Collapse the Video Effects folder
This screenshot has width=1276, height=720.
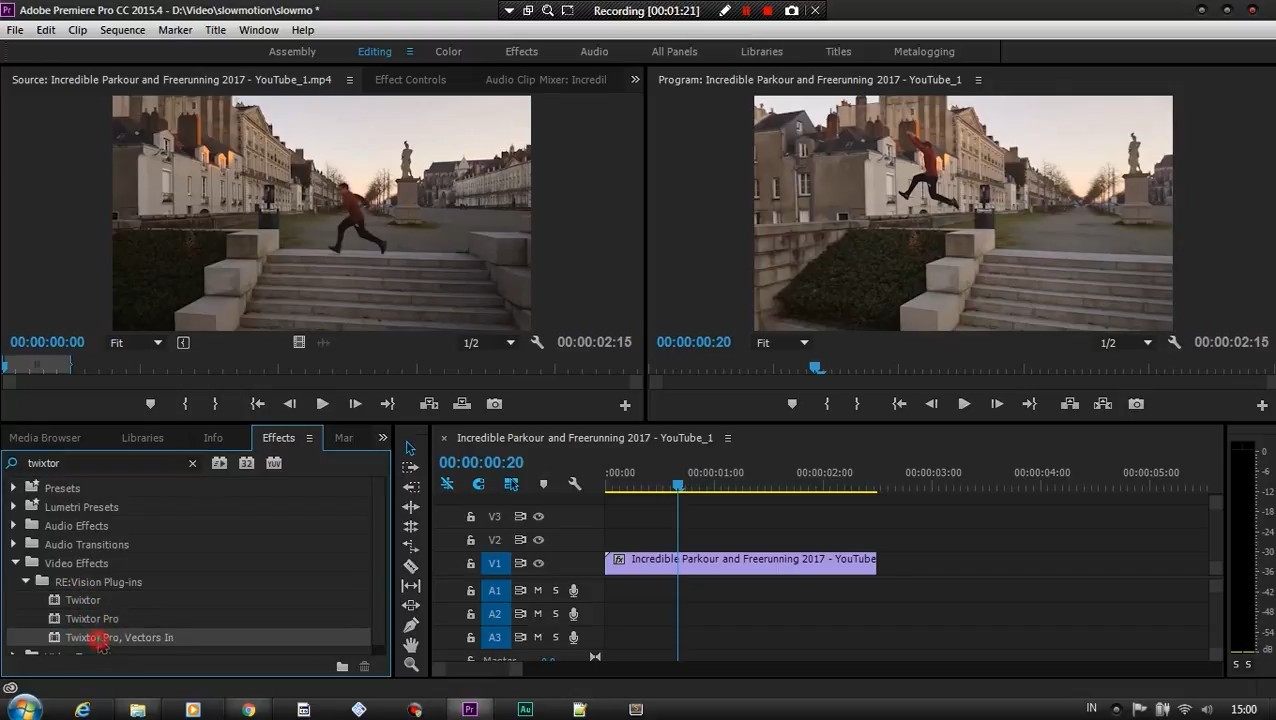coord(15,563)
